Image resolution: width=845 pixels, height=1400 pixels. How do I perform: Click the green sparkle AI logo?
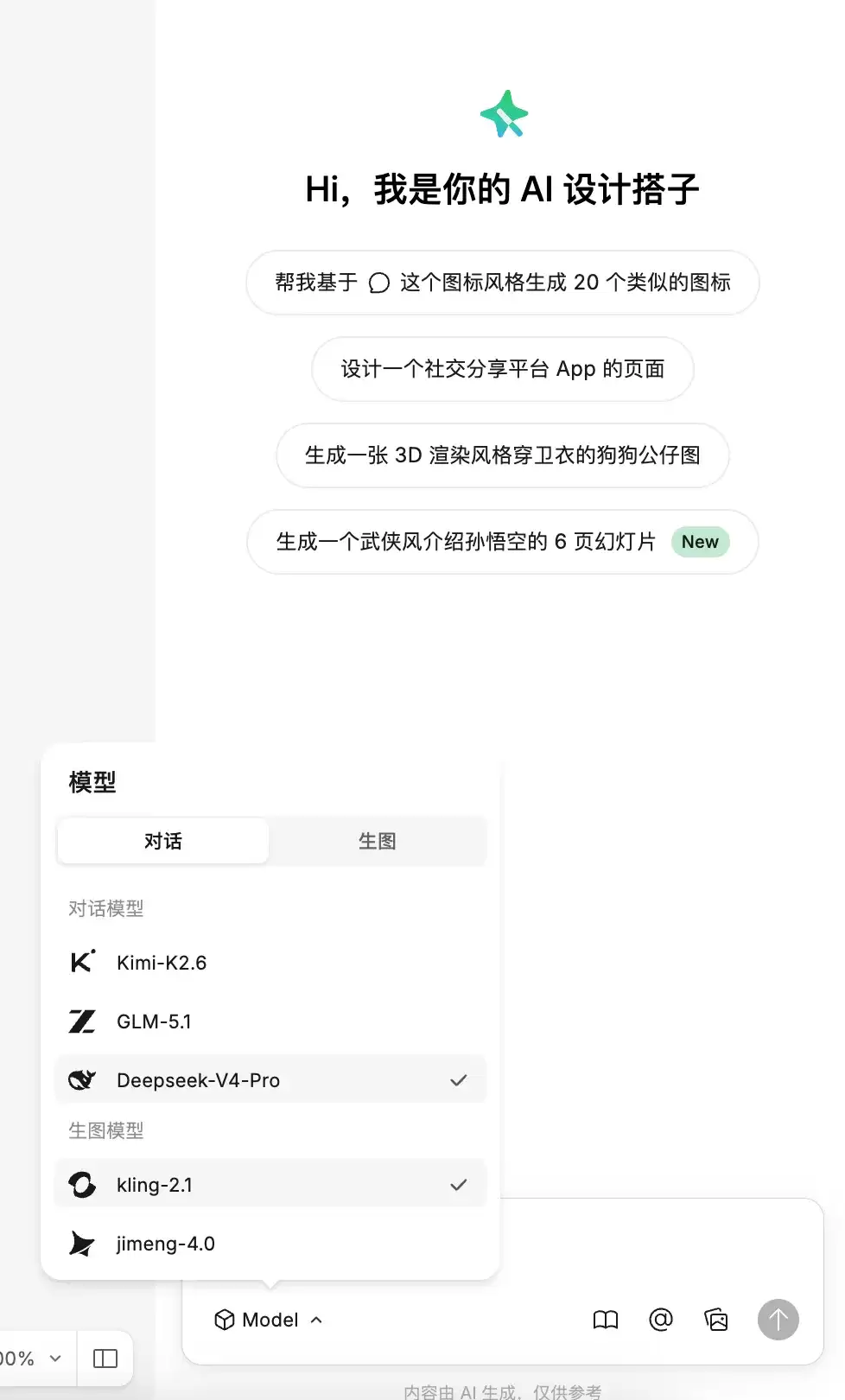[x=505, y=114]
